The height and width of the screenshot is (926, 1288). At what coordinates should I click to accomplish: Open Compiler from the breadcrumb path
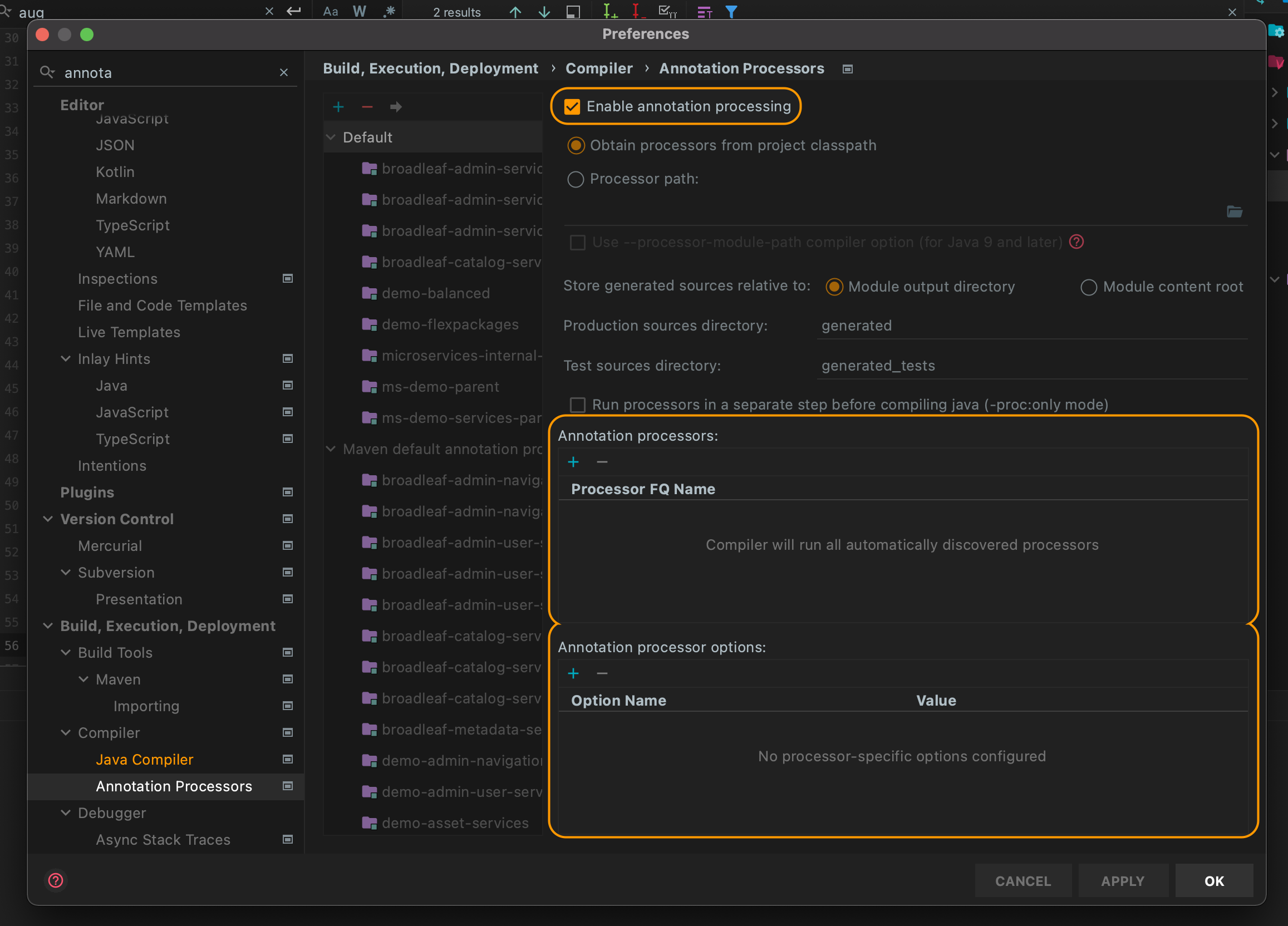tap(598, 68)
